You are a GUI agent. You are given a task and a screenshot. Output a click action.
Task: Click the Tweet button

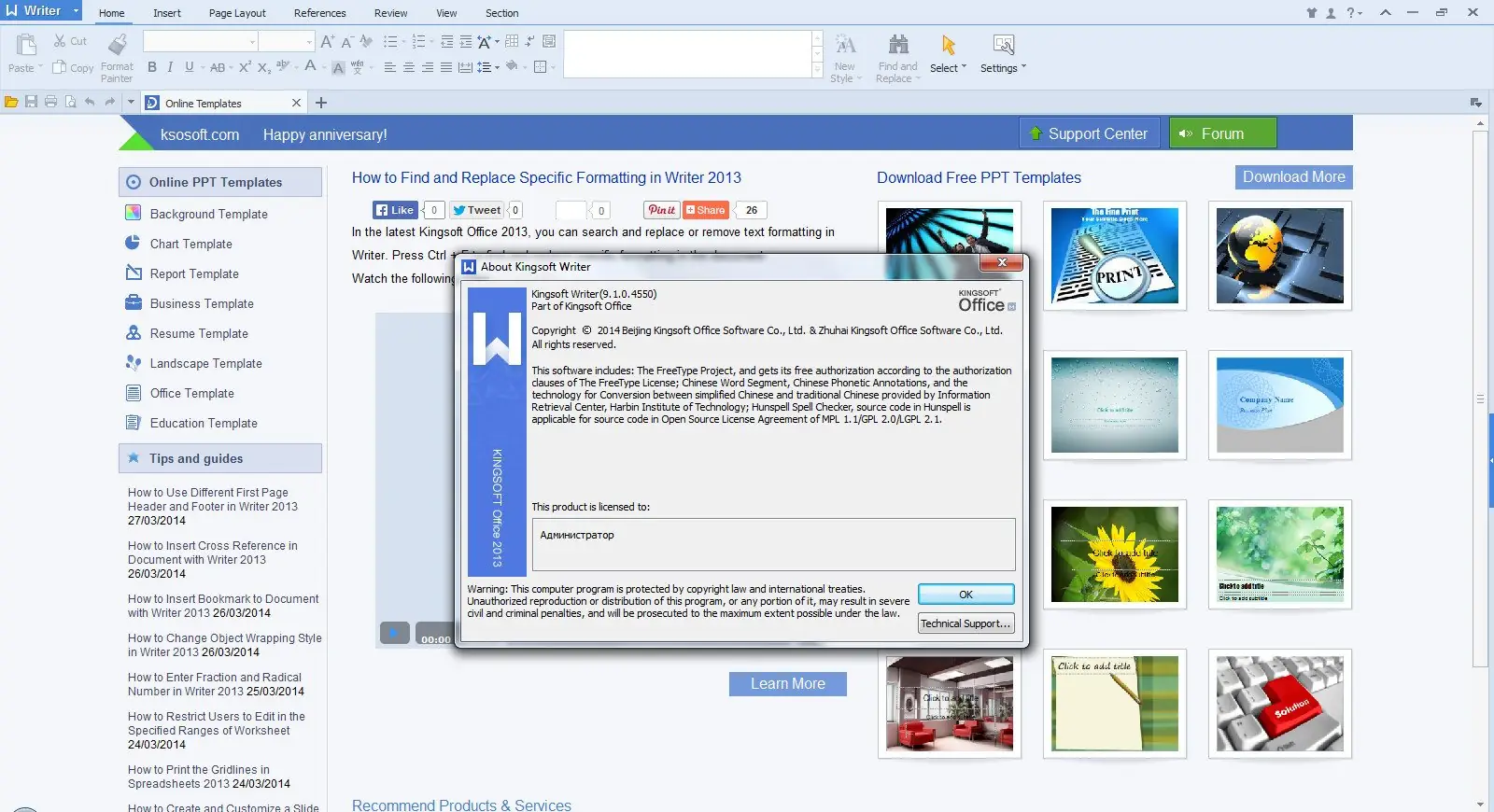coord(477,210)
